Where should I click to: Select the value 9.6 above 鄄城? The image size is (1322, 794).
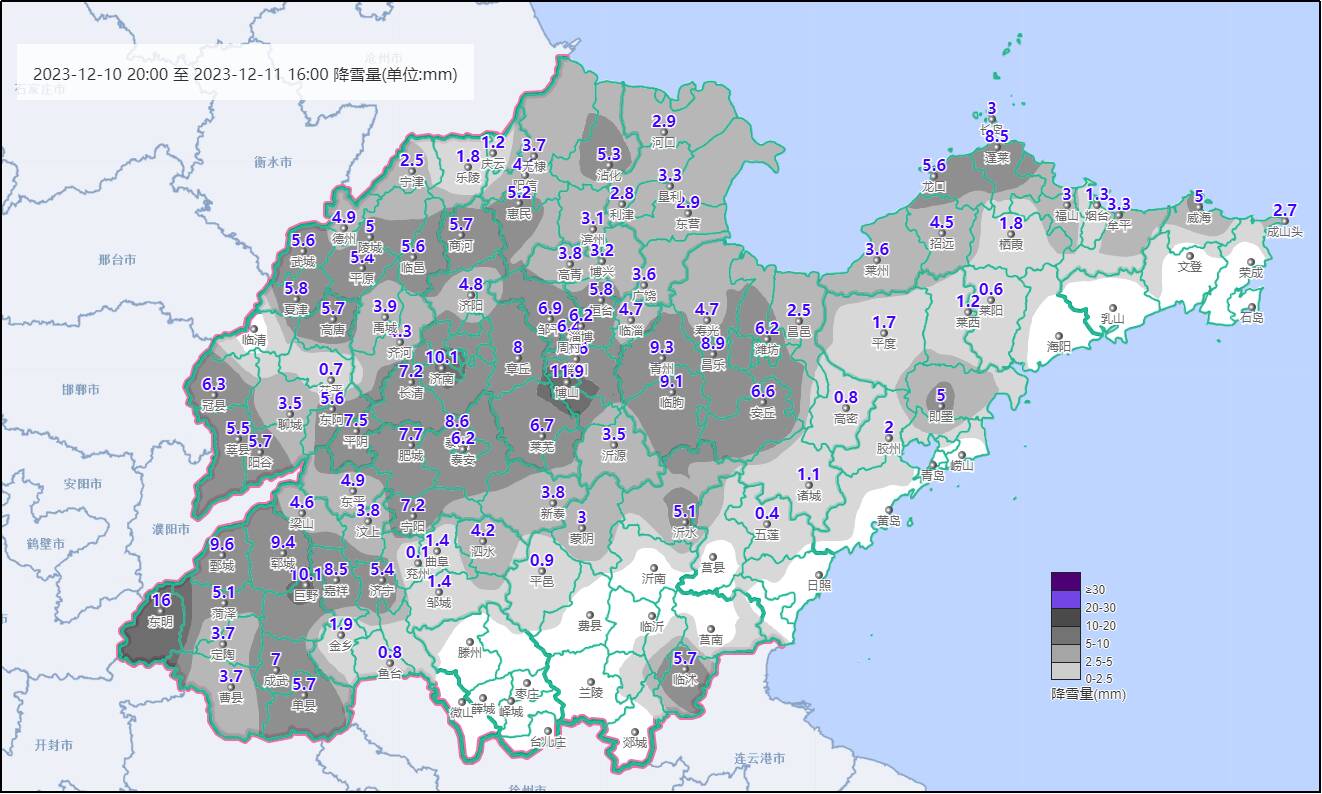click(x=222, y=544)
